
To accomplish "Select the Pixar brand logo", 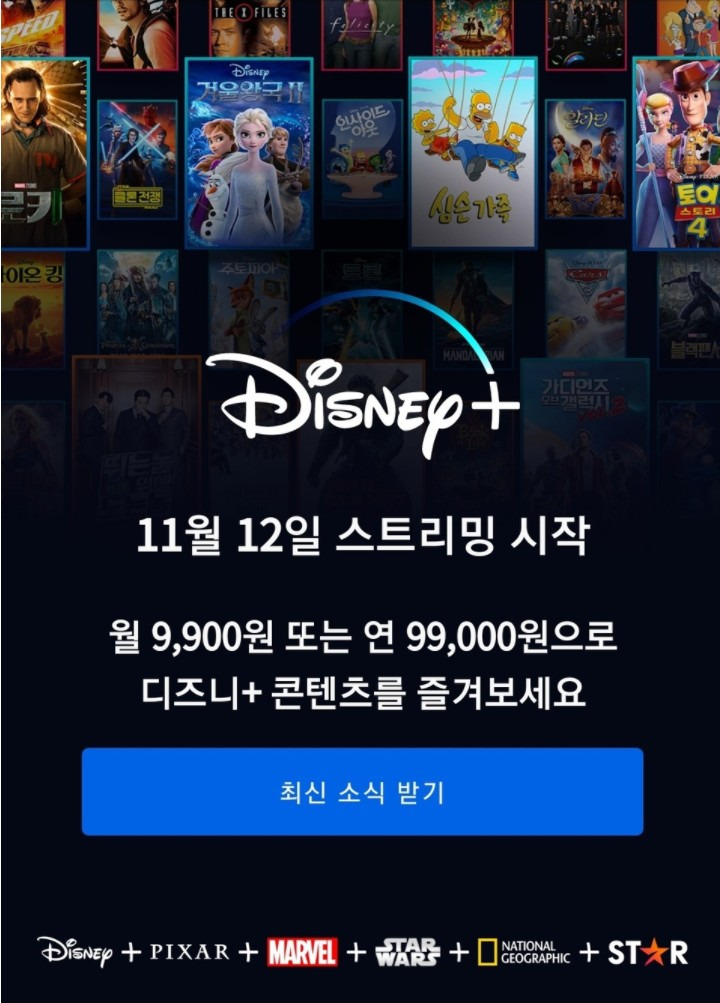I will click(x=189, y=952).
